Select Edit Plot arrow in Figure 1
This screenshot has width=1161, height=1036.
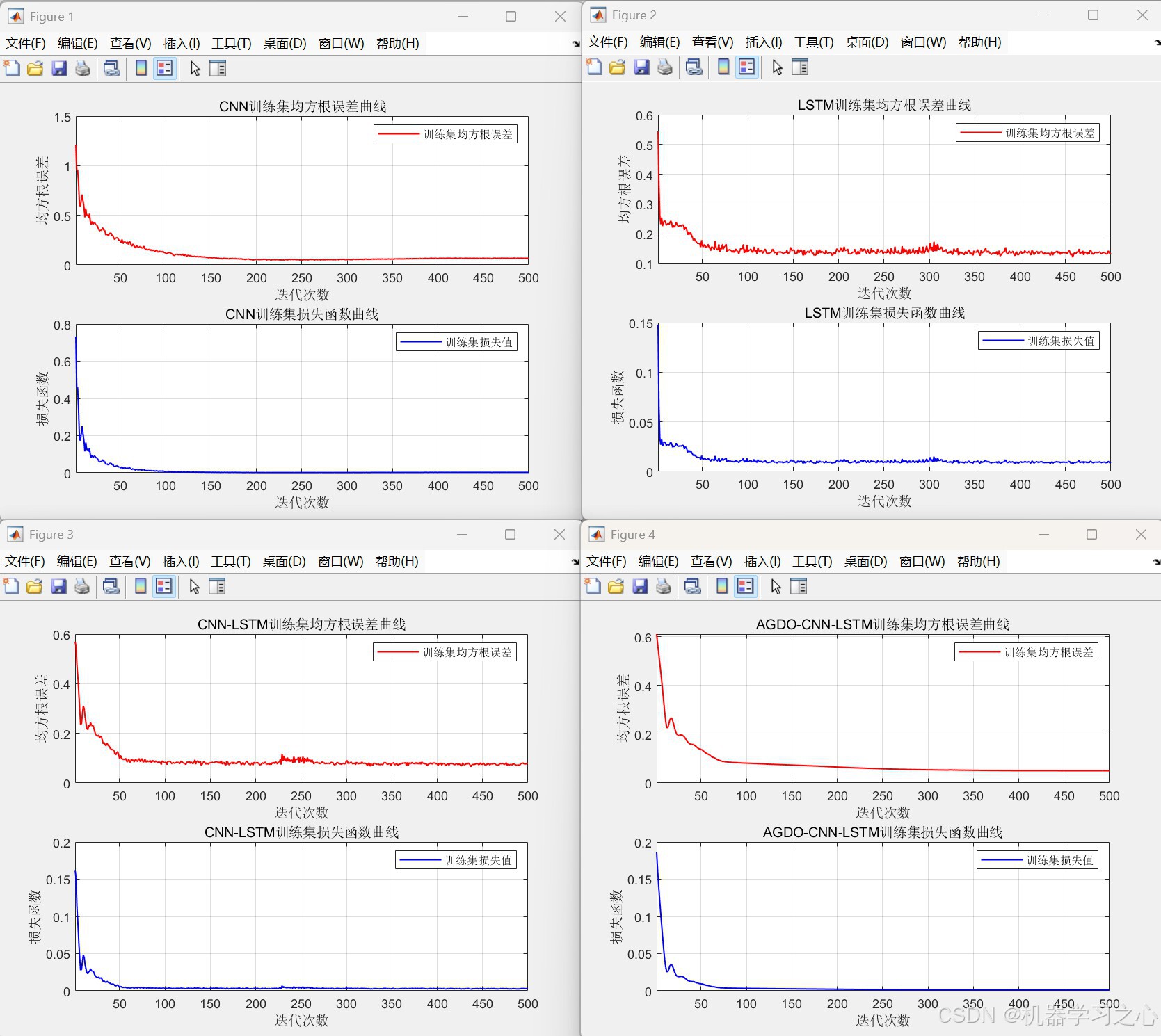coord(195,68)
